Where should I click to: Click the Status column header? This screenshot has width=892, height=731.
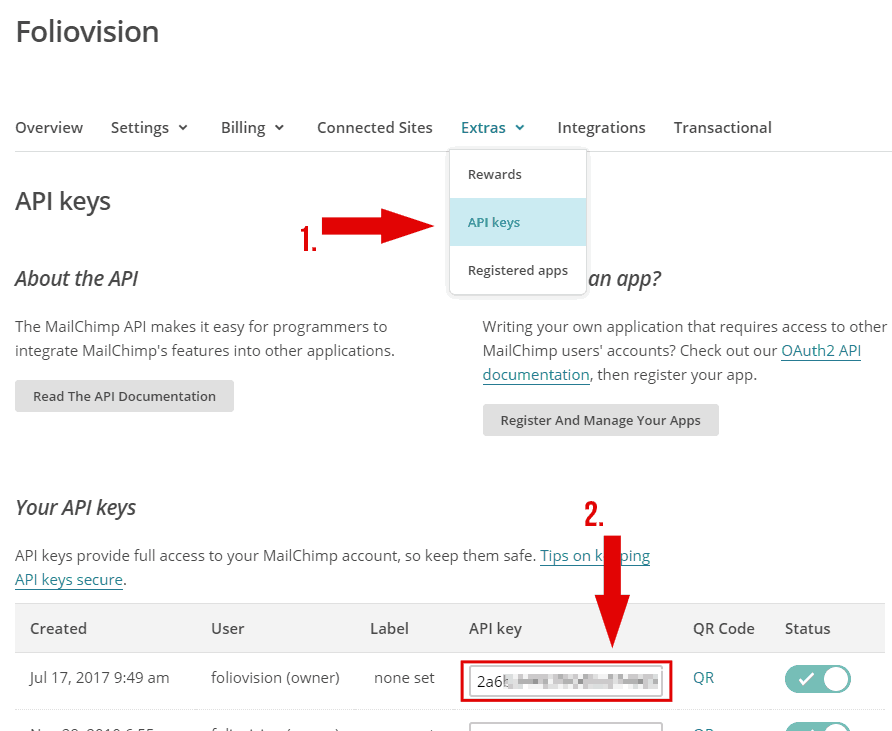click(807, 628)
